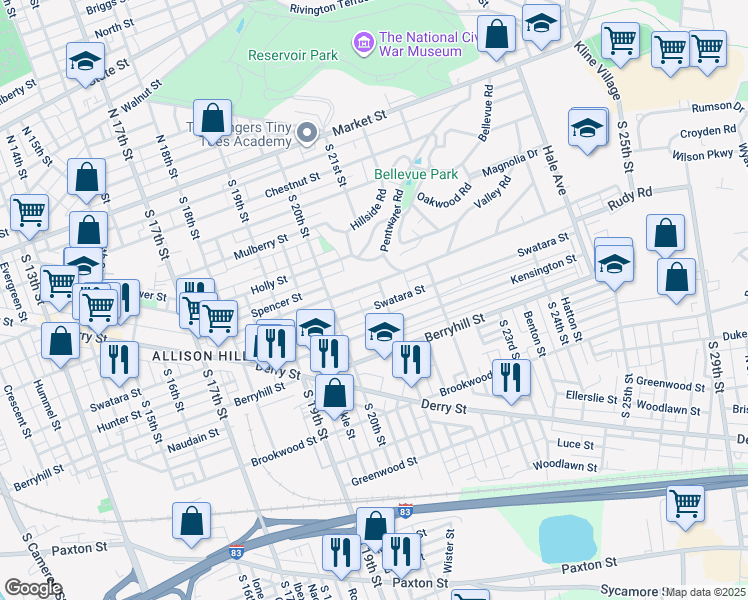Open shopping cart marker south of I-83 at far right
748x600 pixels.
pyautogui.click(x=686, y=507)
